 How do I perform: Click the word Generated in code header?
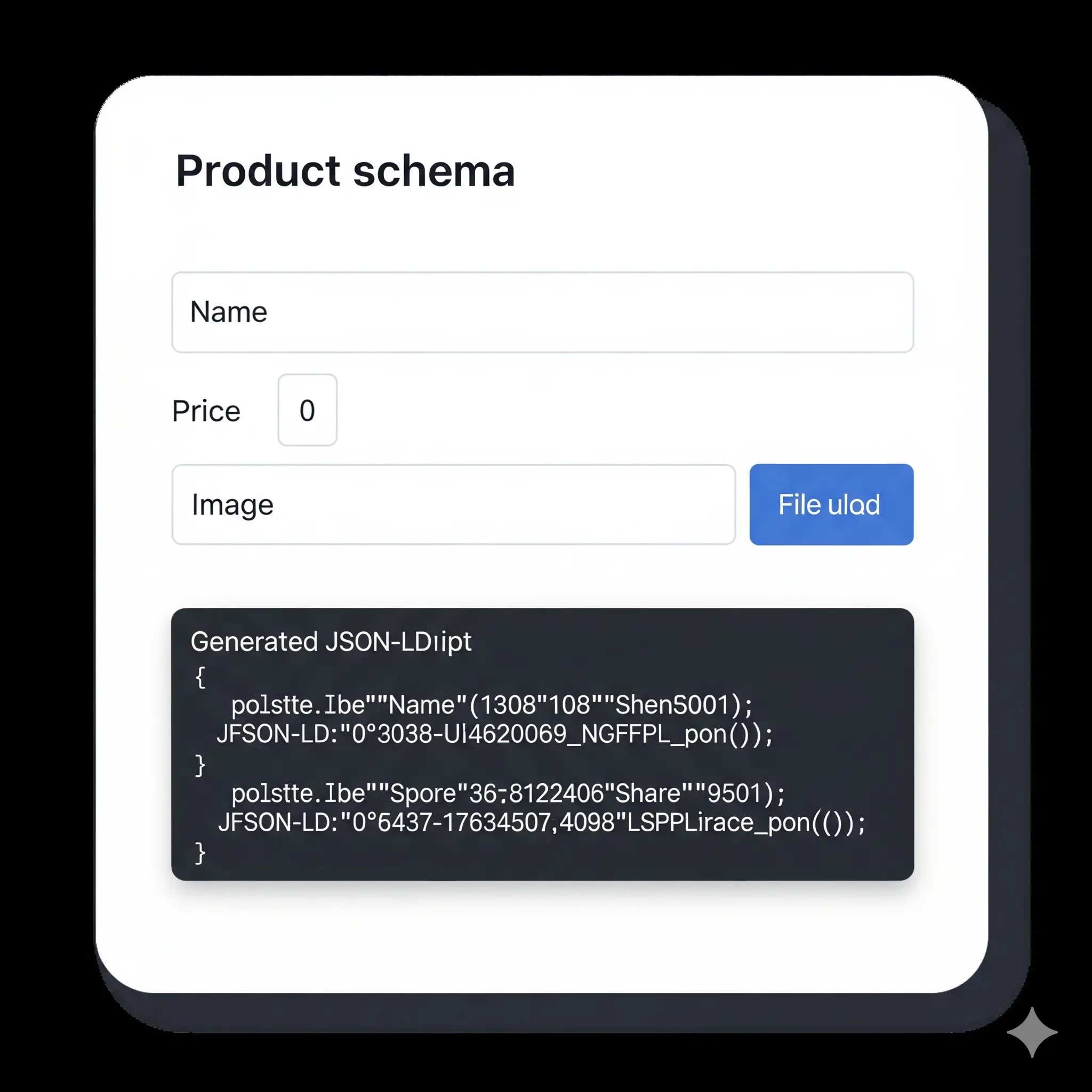[x=254, y=641]
